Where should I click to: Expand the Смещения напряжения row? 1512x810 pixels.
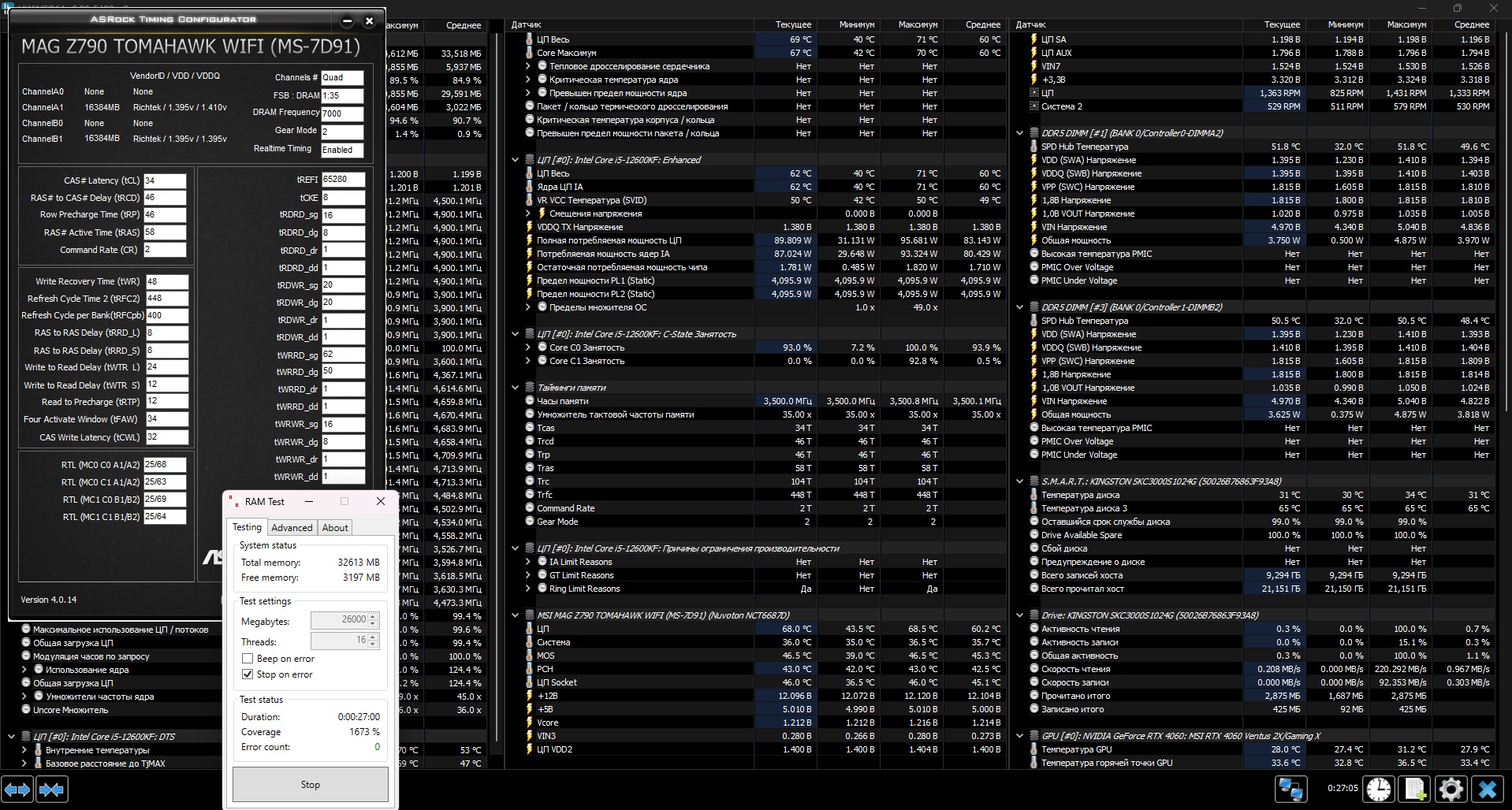pyautogui.click(x=528, y=214)
